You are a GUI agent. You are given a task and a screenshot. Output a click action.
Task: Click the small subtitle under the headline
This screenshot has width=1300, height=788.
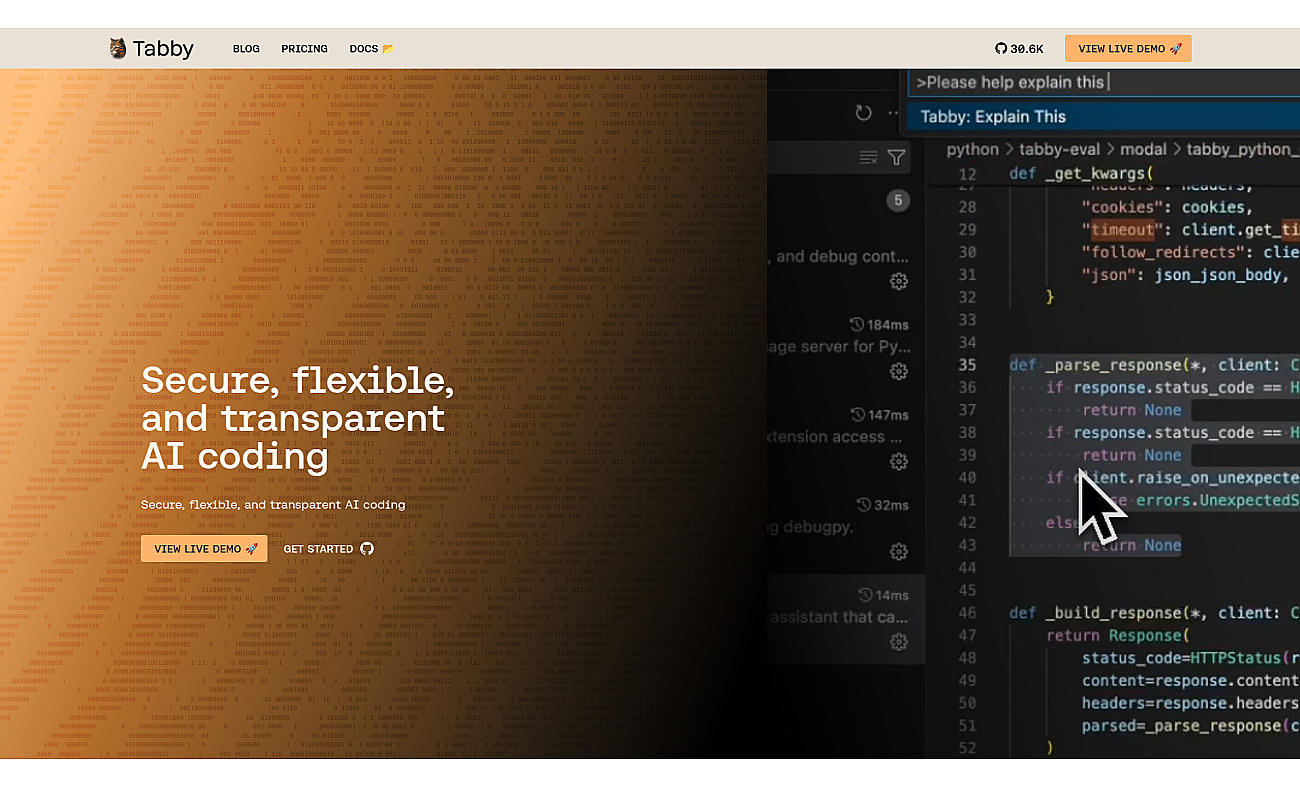point(273,505)
